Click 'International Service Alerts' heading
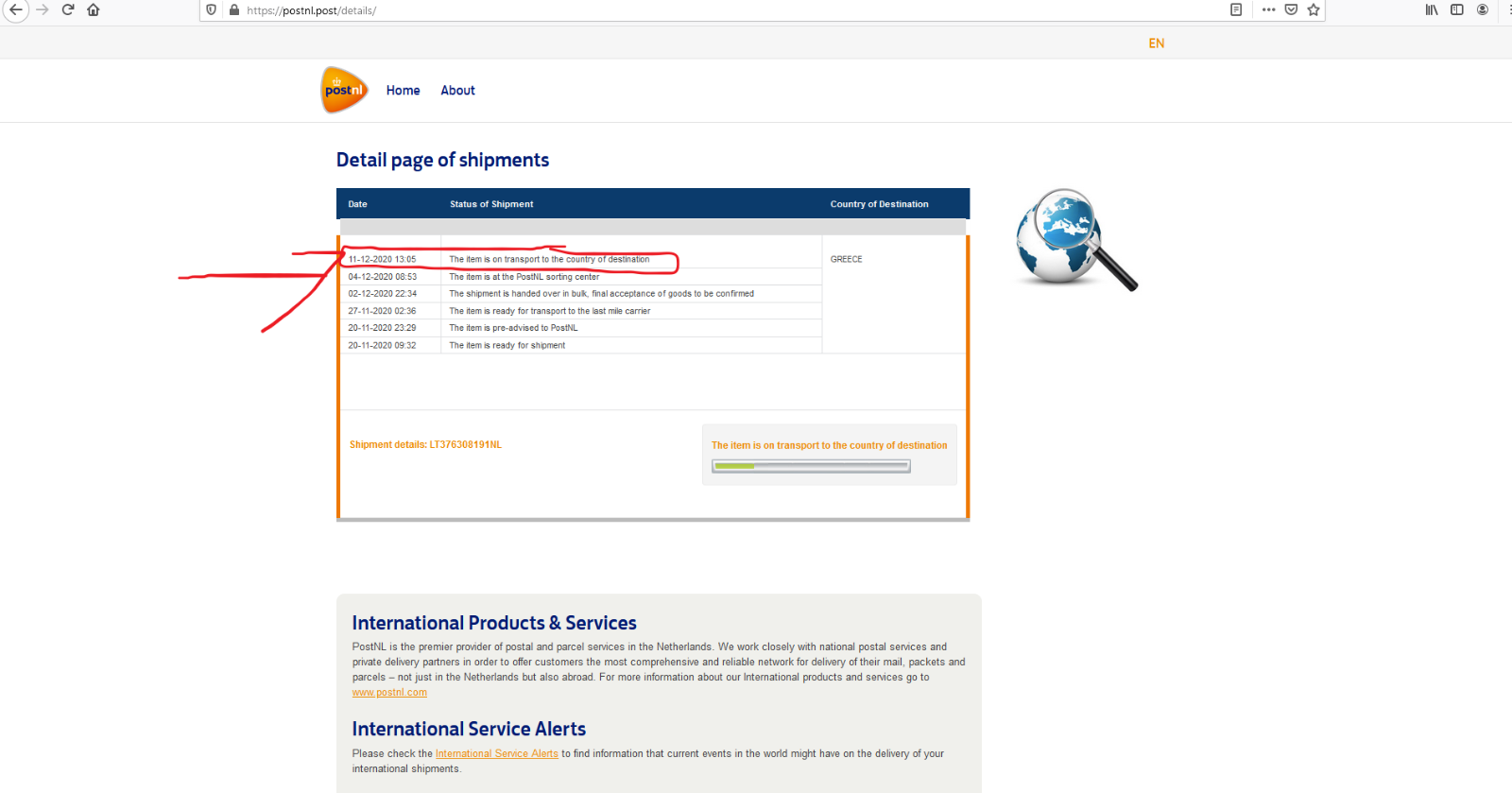The height and width of the screenshot is (793, 1512). (x=469, y=730)
